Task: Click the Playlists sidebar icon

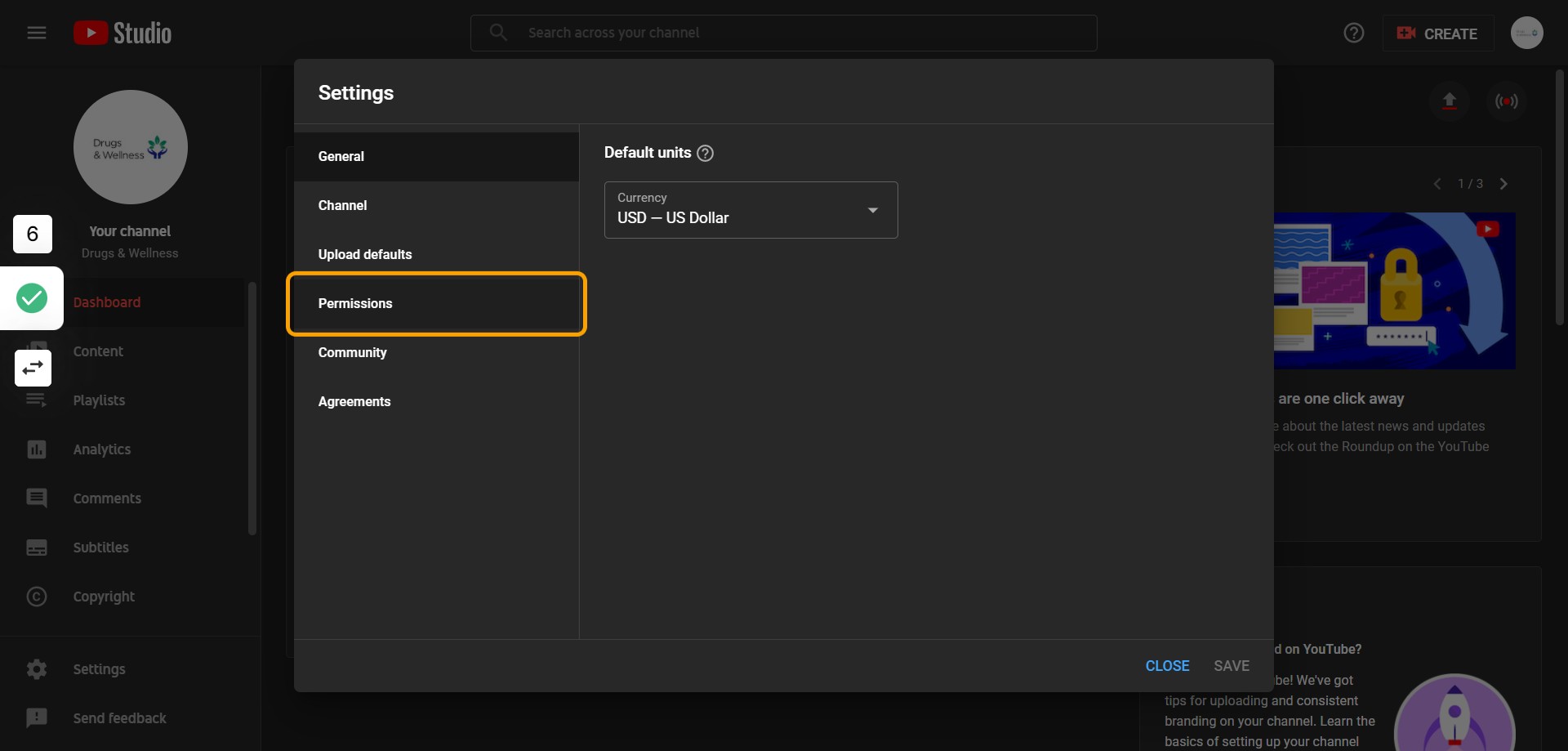Action: (x=37, y=400)
